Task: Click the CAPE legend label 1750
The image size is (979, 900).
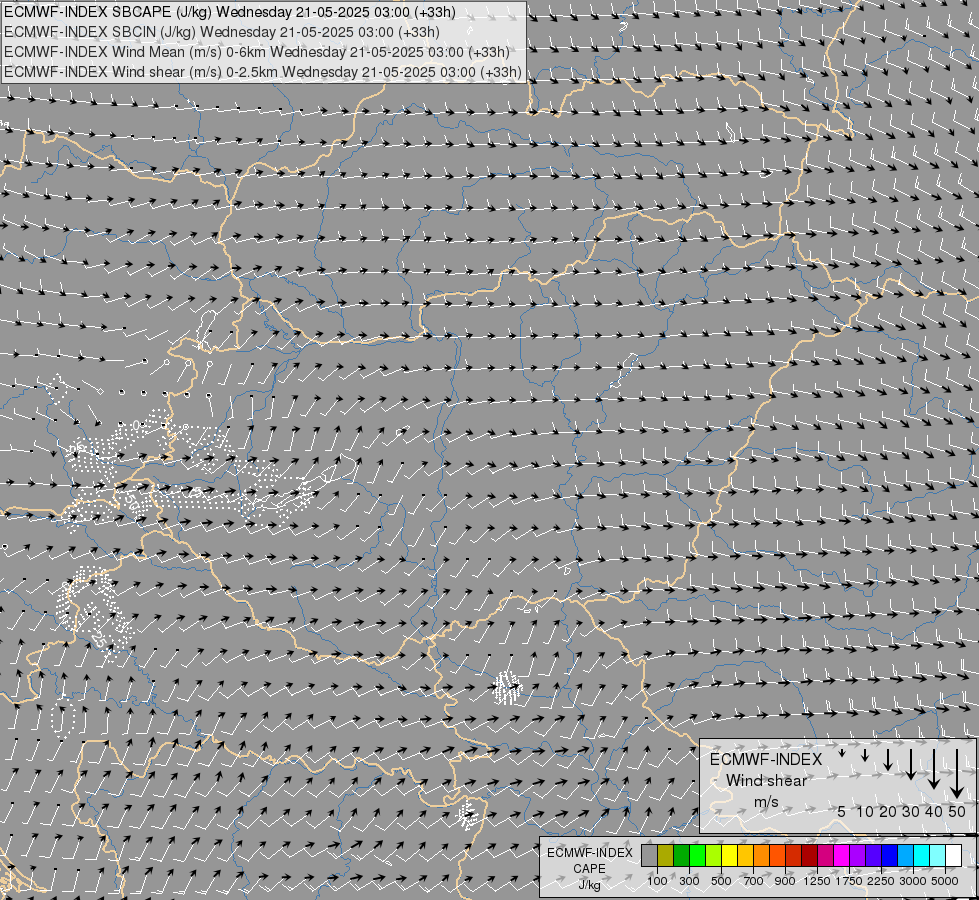Action: (x=849, y=881)
